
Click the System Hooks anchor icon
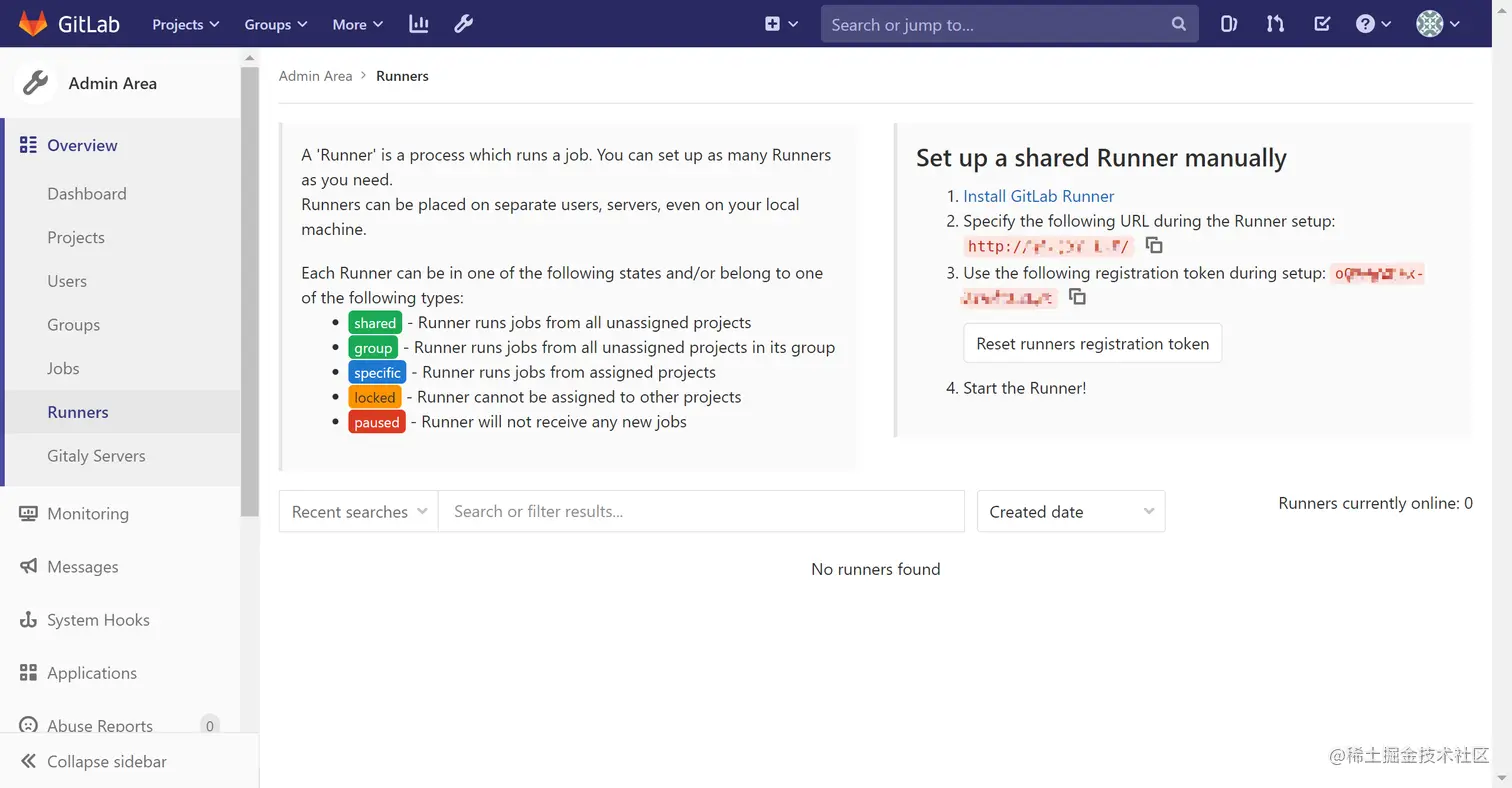tap(28, 620)
